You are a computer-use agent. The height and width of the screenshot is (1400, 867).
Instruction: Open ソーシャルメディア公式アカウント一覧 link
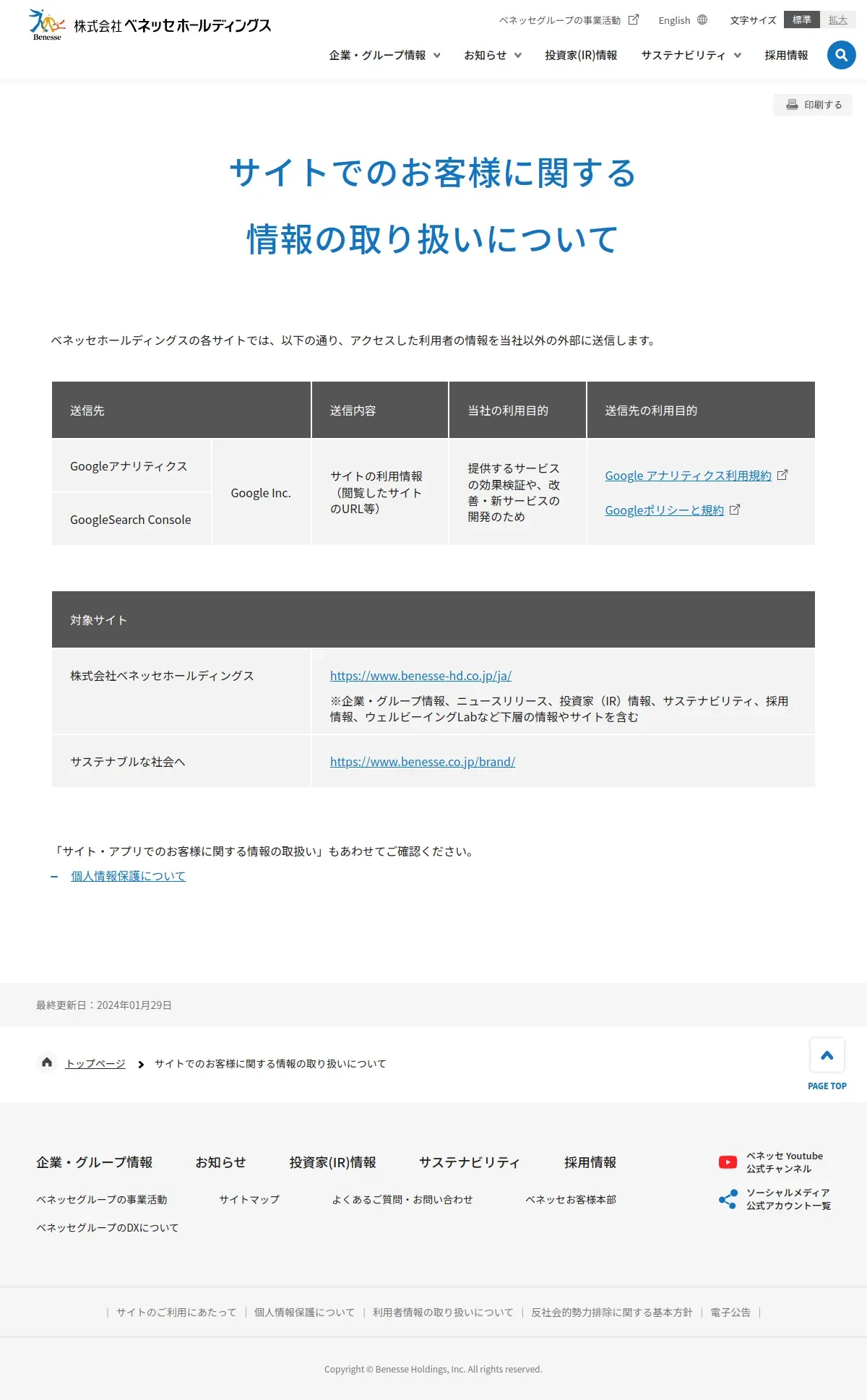point(788,1199)
